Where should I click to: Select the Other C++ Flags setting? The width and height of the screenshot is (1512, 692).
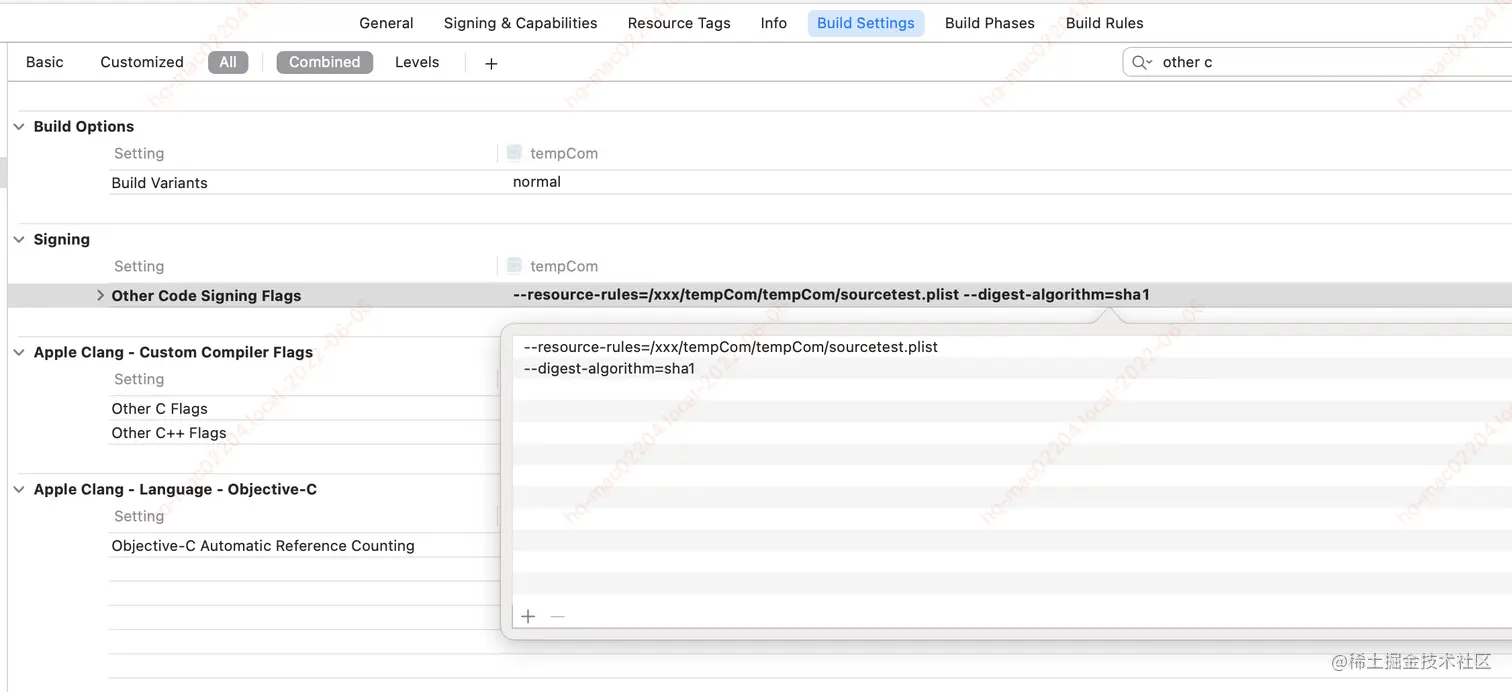169,433
